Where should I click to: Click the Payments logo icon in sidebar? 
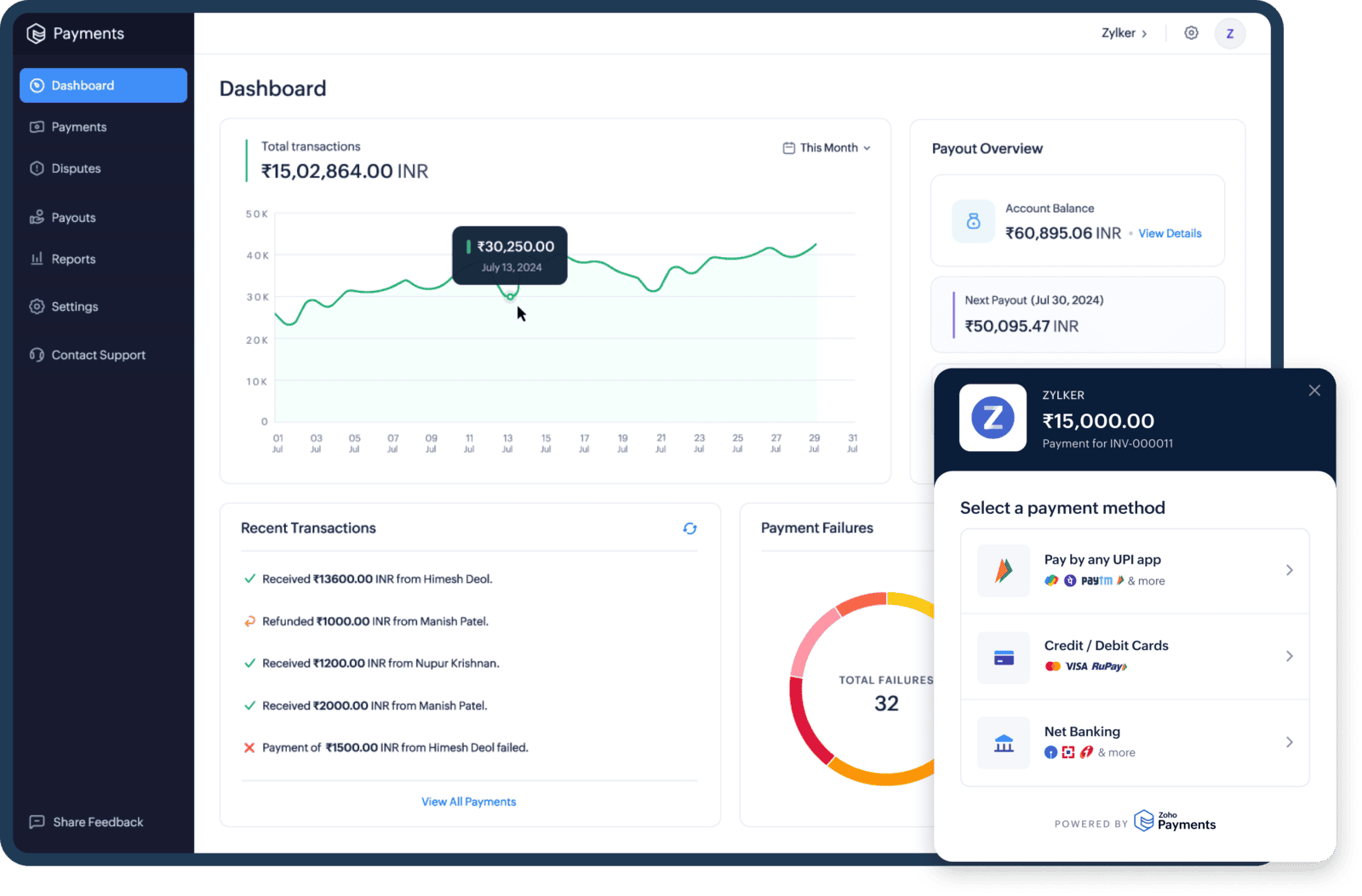[x=36, y=33]
